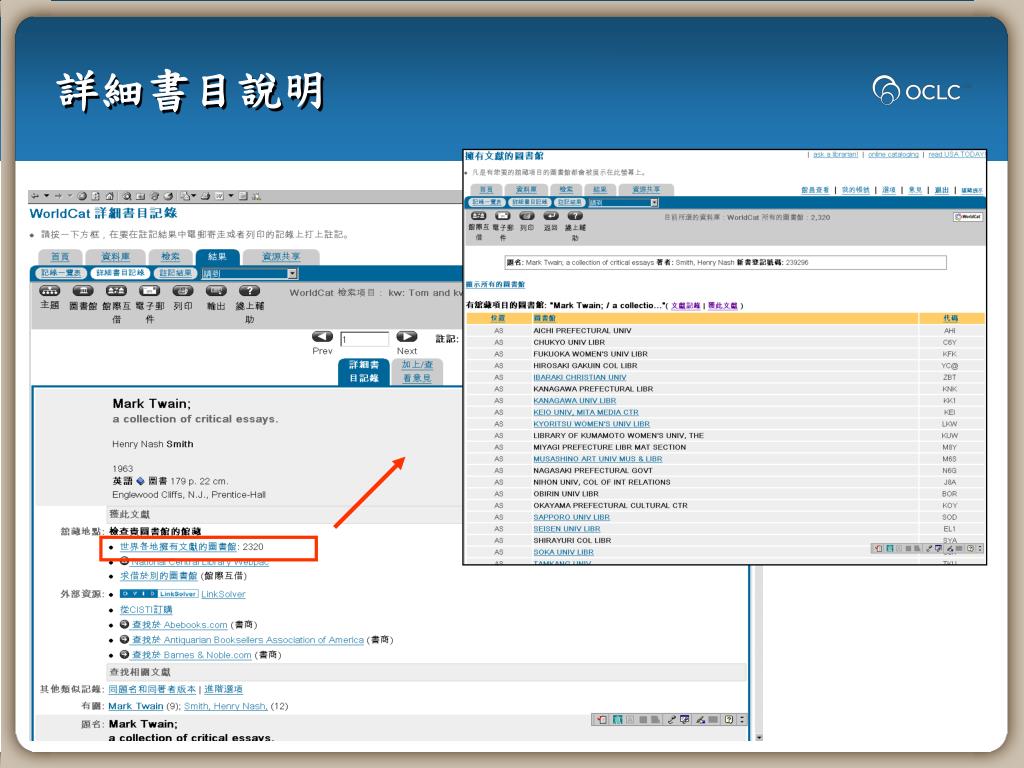
Task: Click the 圖書館 (Libraries) icon in detailed record toolbar
Action: pyautogui.click(x=83, y=291)
